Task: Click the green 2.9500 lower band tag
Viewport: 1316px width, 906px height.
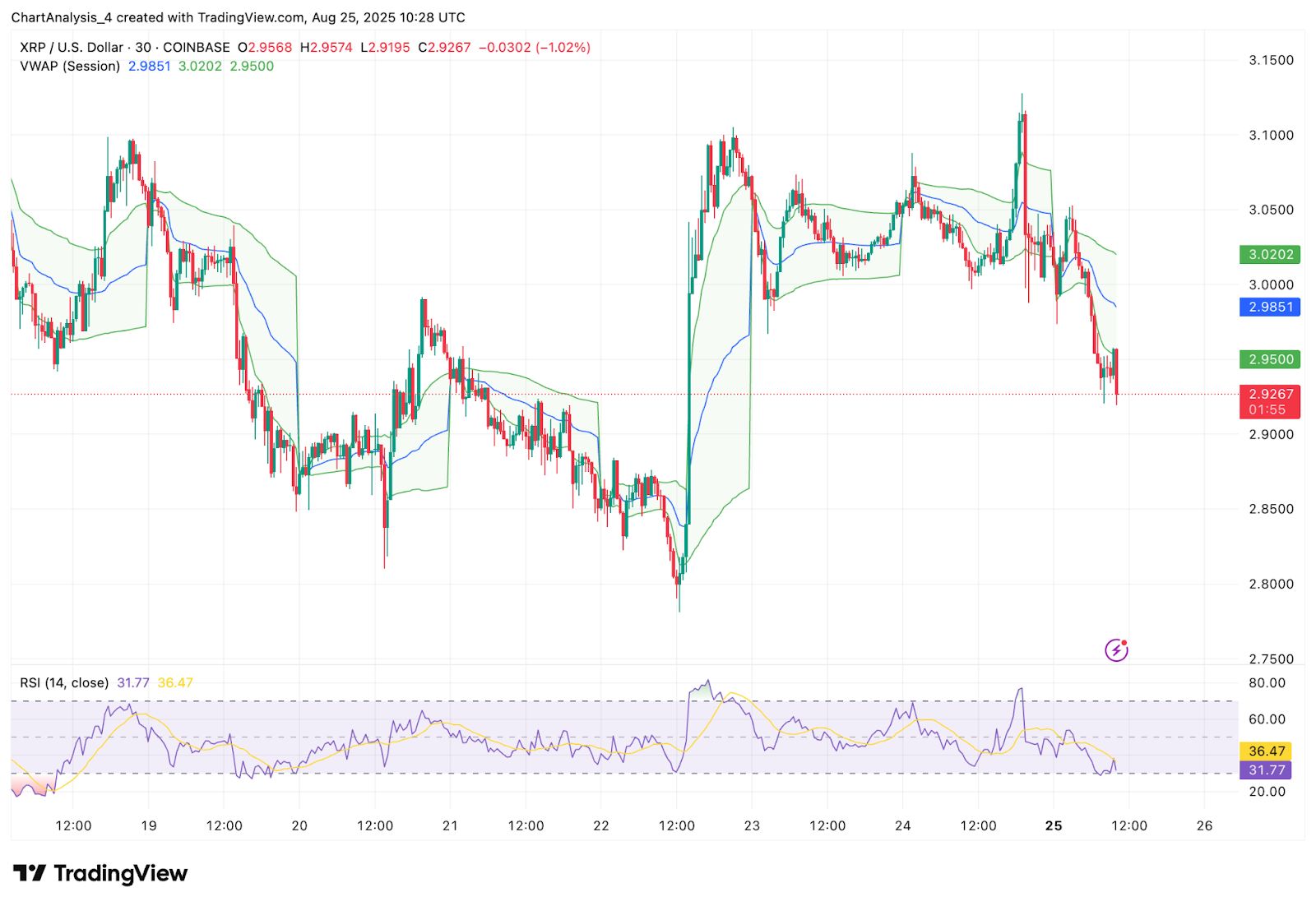Action: click(x=1271, y=359)
